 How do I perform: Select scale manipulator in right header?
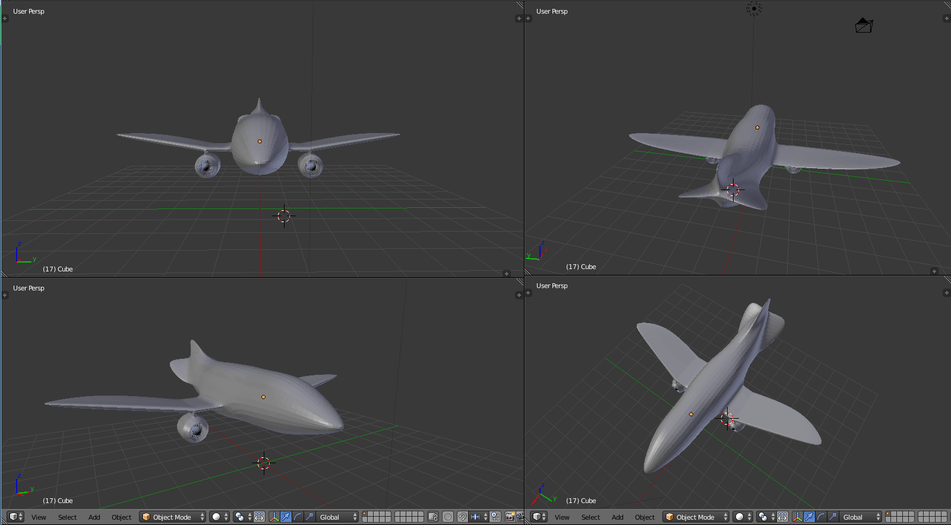pos(833,517)
